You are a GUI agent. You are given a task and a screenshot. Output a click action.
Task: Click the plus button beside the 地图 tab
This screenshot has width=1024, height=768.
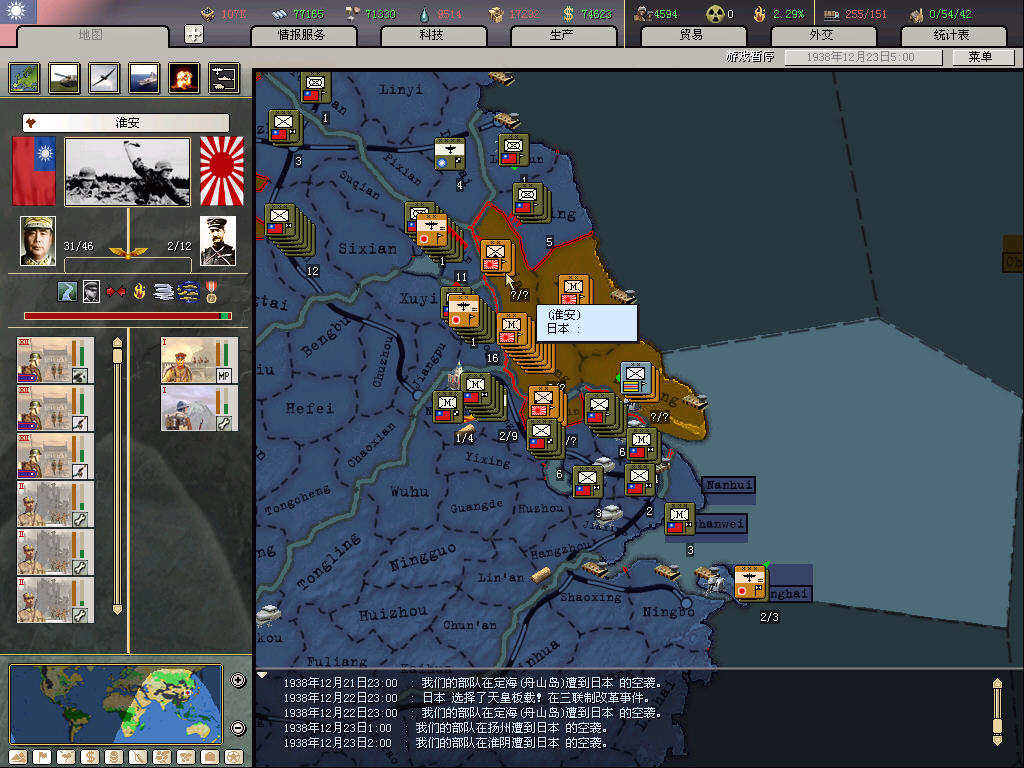194,34
